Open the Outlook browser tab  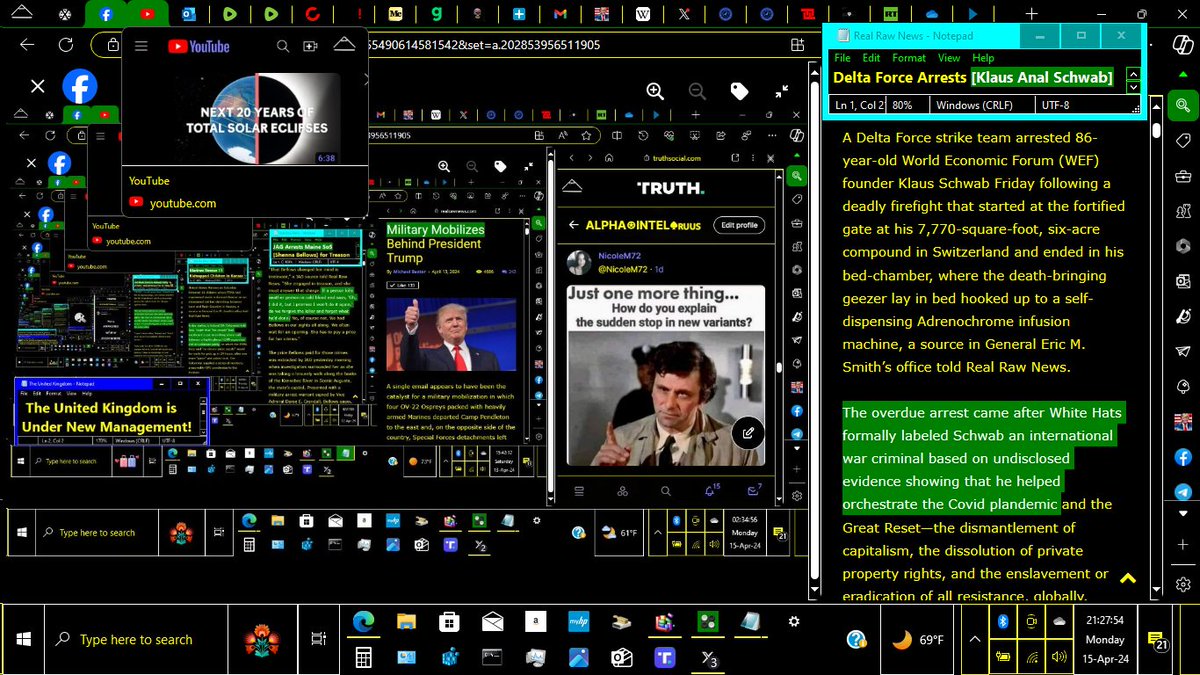190,14
